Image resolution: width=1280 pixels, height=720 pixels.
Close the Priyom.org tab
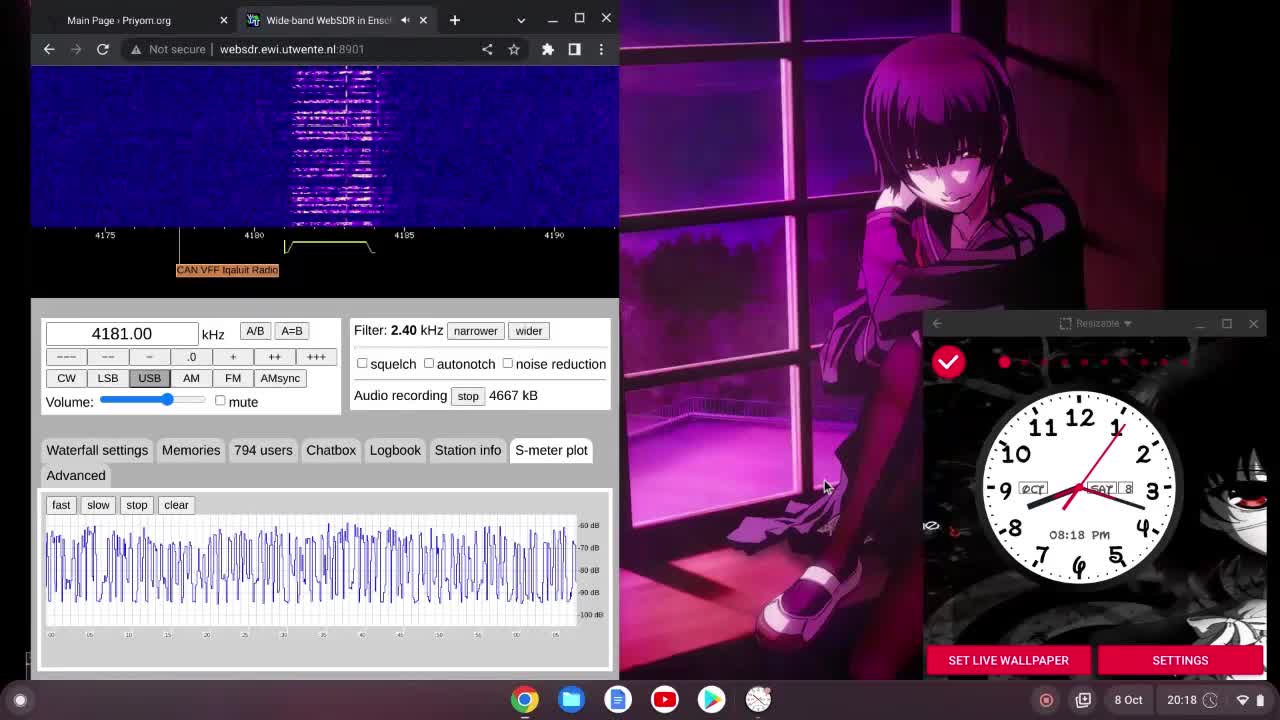coord(224,20)
